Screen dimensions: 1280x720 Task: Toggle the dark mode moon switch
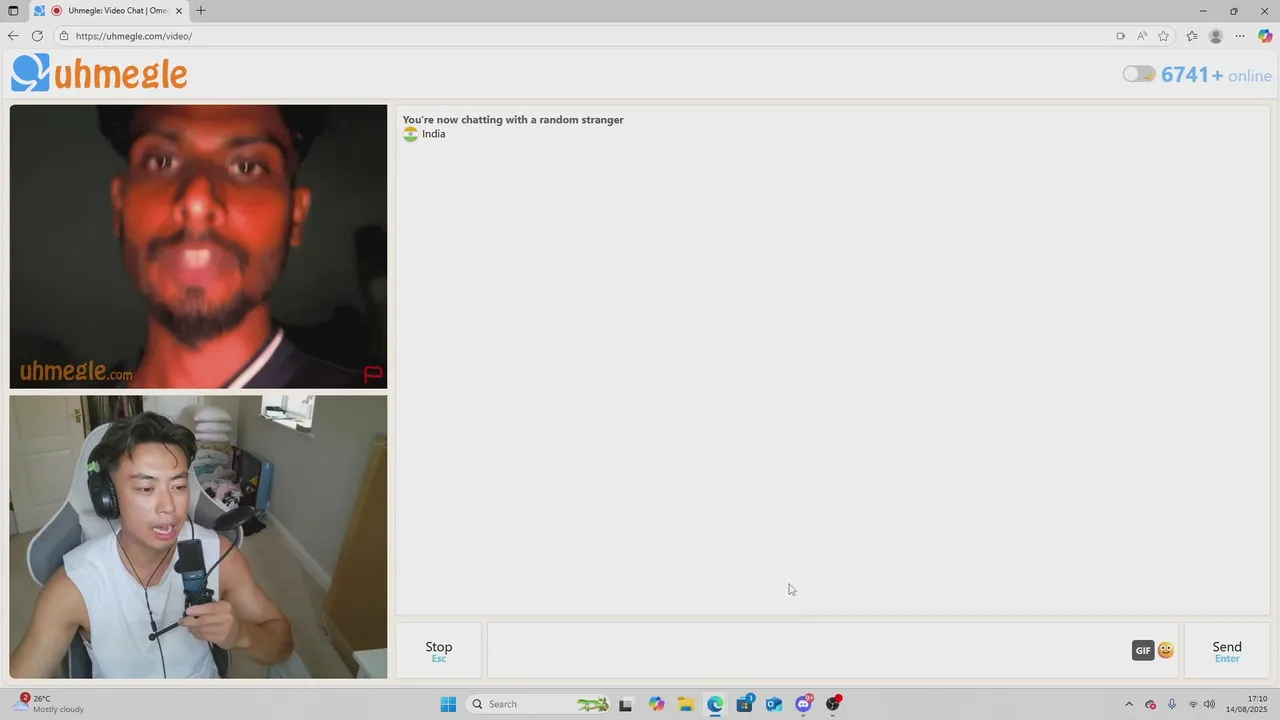pos(1139,74)
